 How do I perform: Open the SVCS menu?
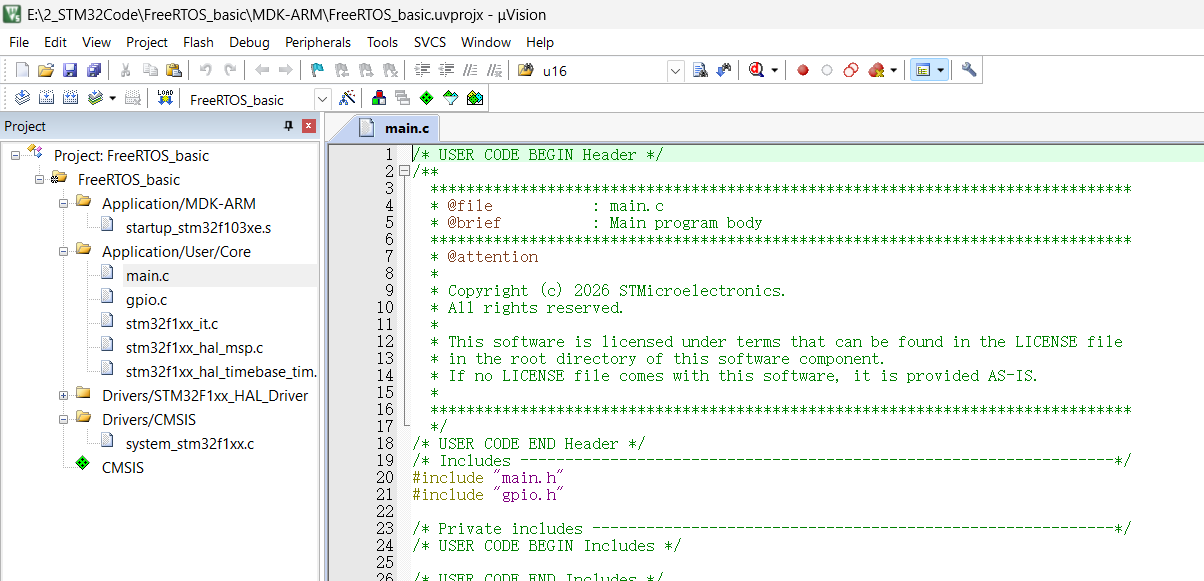coord(430,42)
